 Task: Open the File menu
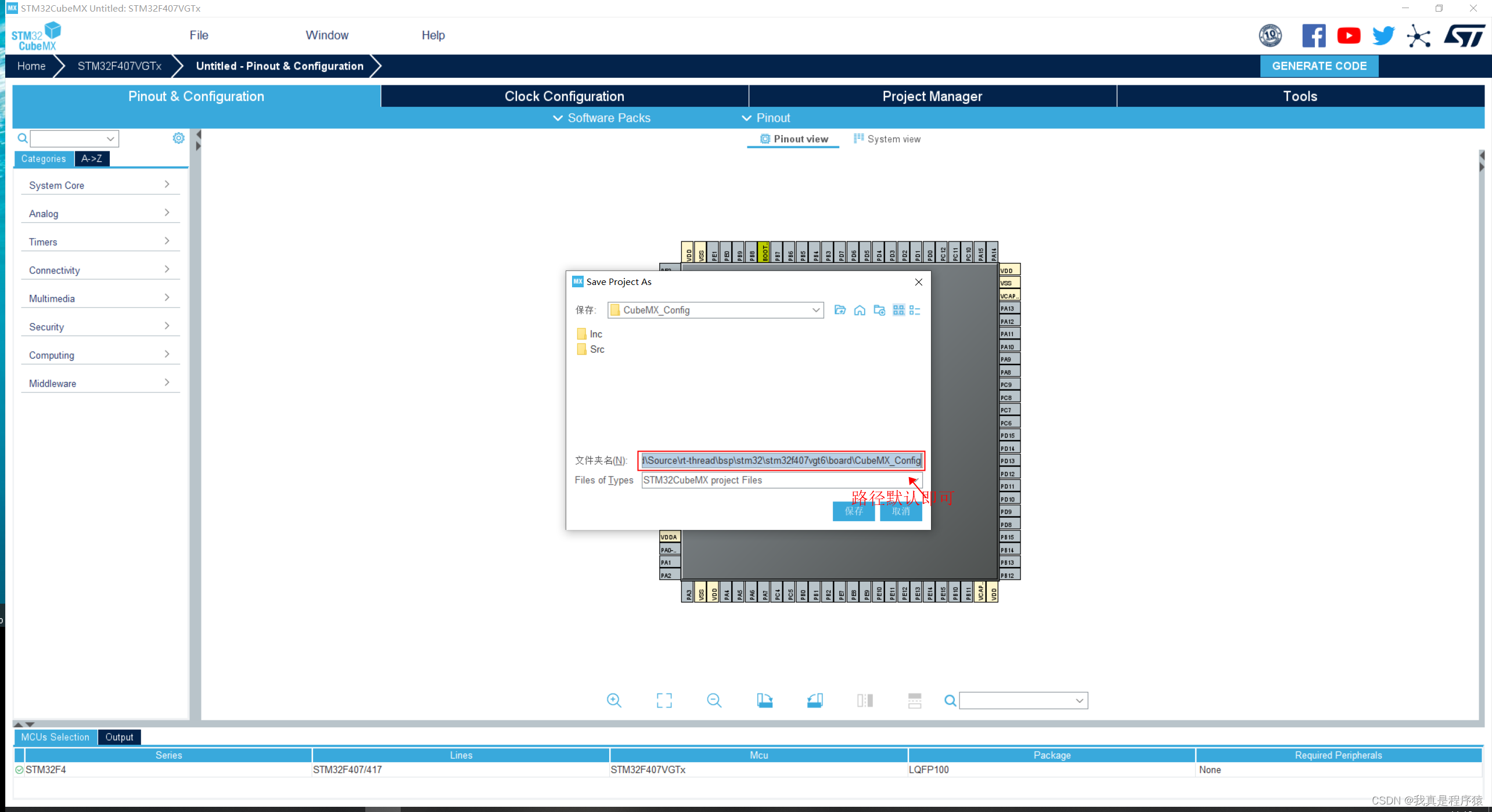point(199,35)
